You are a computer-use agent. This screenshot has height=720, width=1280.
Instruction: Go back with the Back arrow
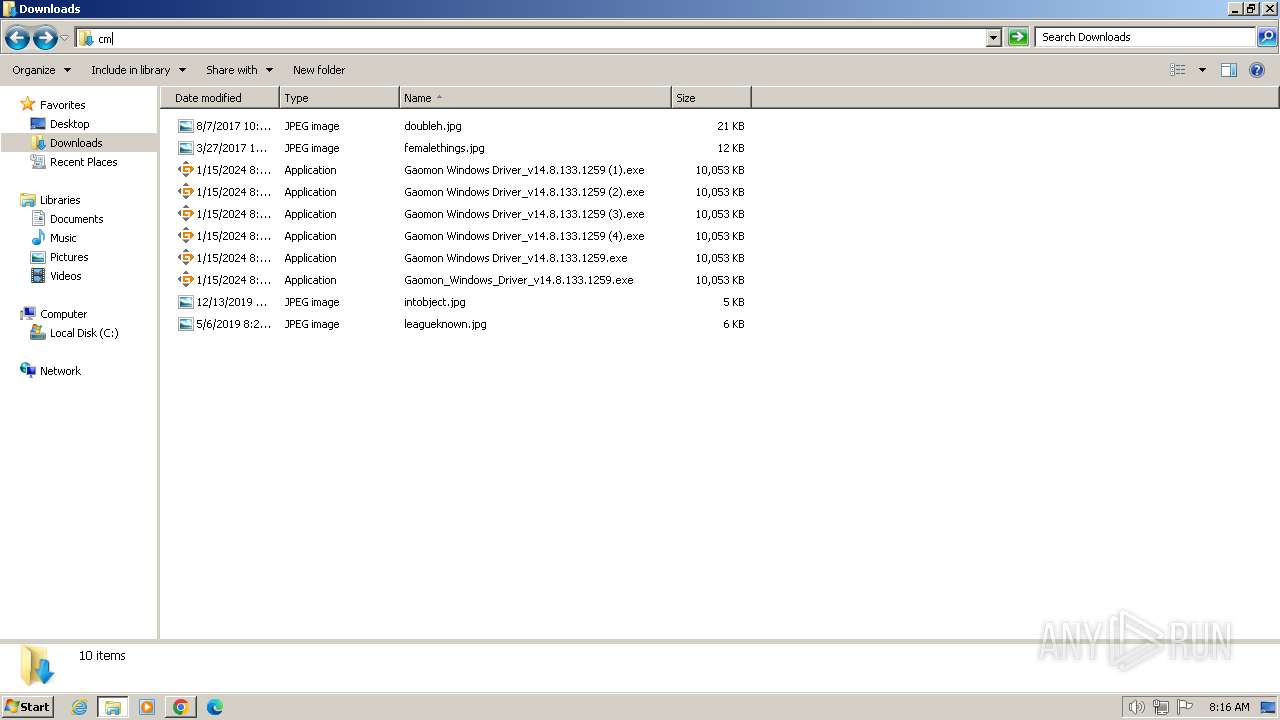[x=17, y=38]
